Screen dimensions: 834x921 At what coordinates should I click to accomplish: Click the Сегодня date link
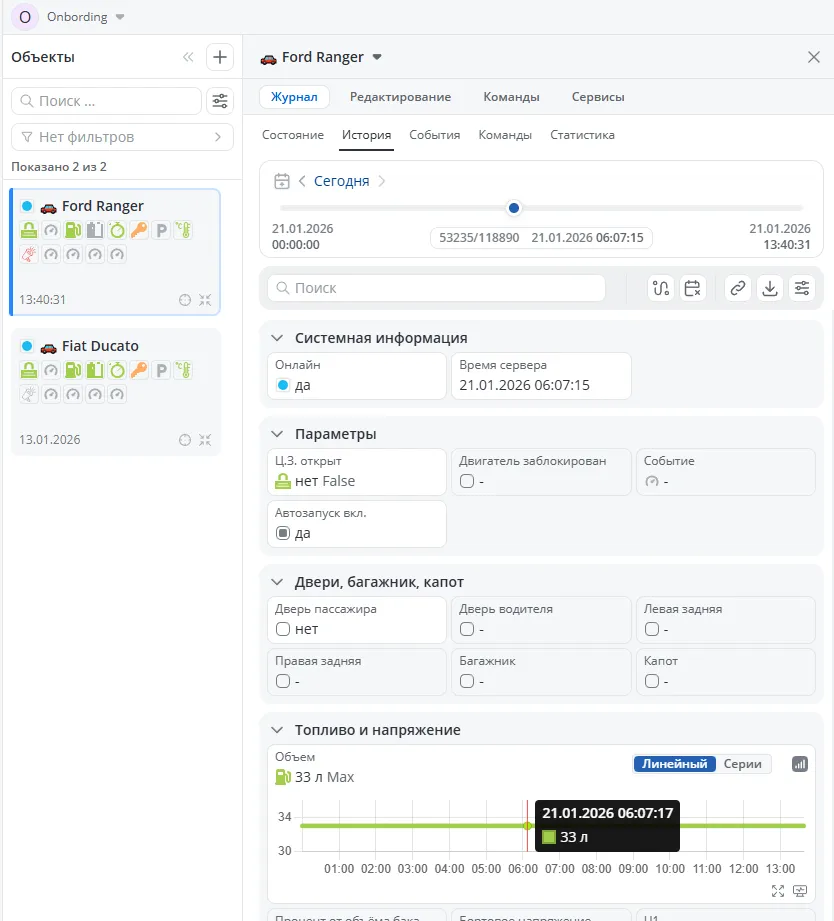(x=341, y=181)
